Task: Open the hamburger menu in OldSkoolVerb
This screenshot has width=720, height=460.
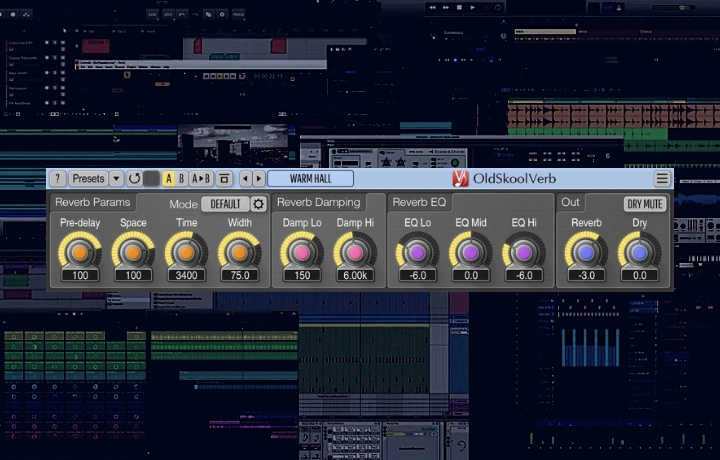Action: pos(662,178)
